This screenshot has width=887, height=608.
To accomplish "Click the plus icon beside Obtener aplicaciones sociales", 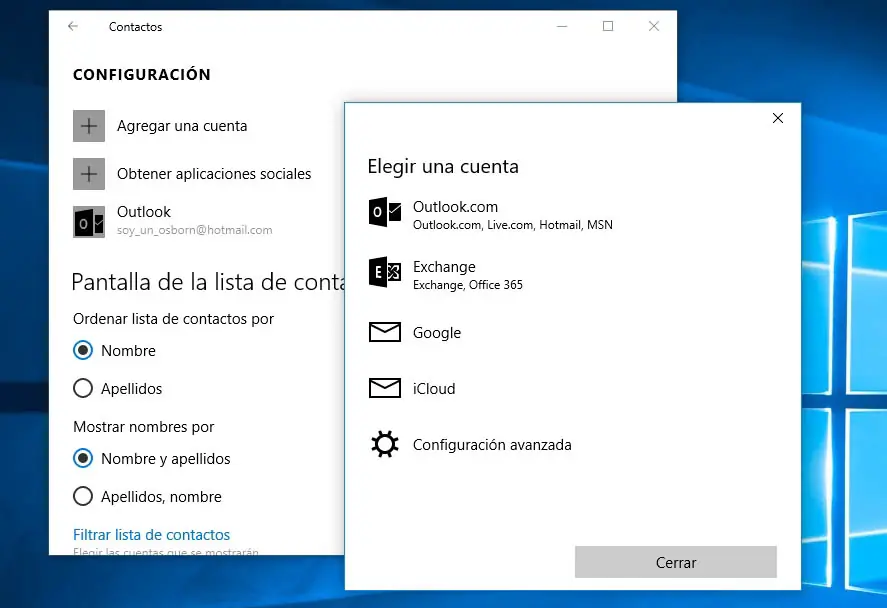I will tap(89, 174).
